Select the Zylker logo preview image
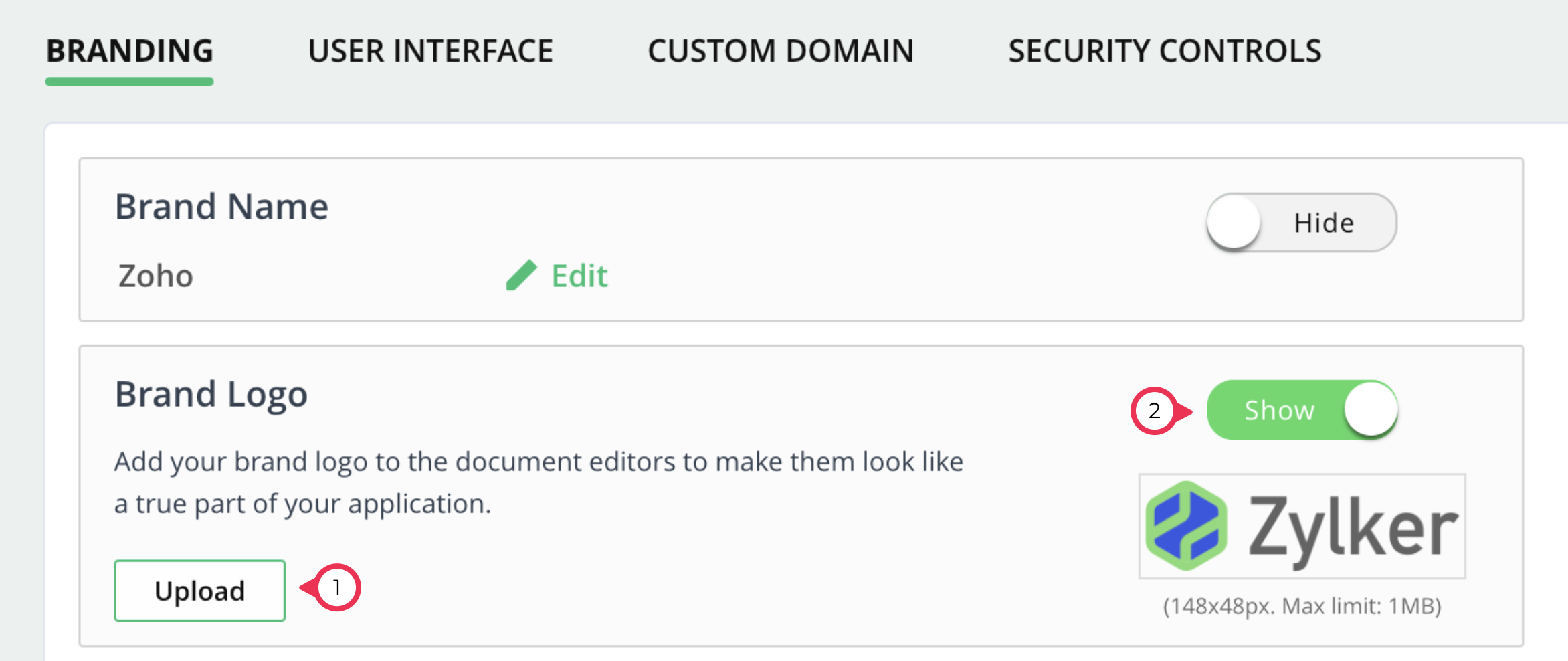Image resolution: width=1568 pixels, height=661 pixels. [1302, 527]
